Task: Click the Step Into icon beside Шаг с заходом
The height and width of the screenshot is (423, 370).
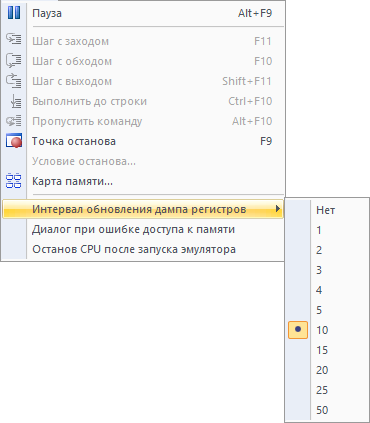Action: point(14,39)
